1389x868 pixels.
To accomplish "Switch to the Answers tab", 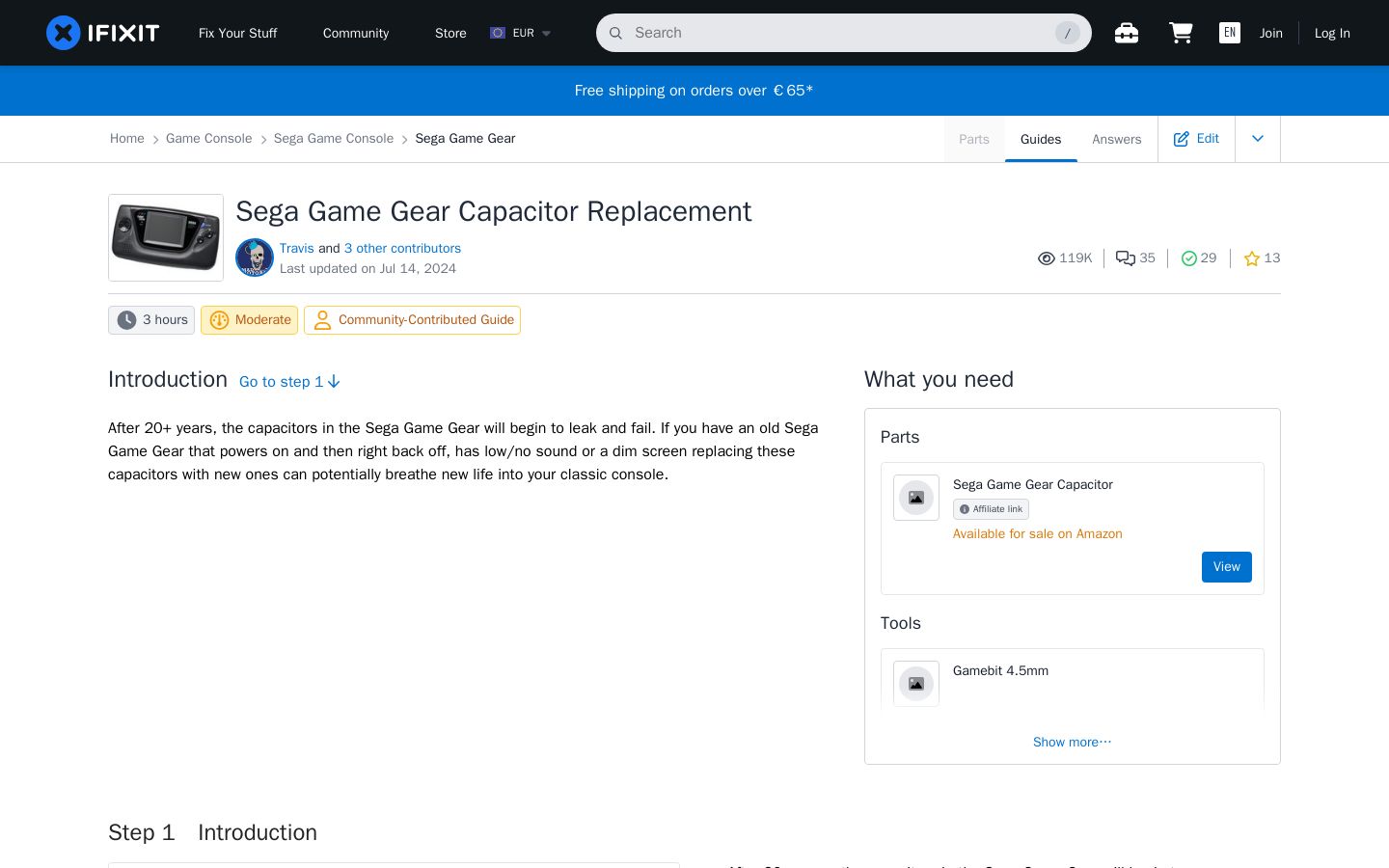I will point(1116,139).
